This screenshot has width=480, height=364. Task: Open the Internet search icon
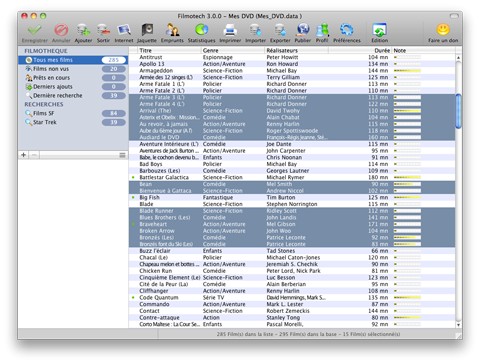tap(124, 30)
